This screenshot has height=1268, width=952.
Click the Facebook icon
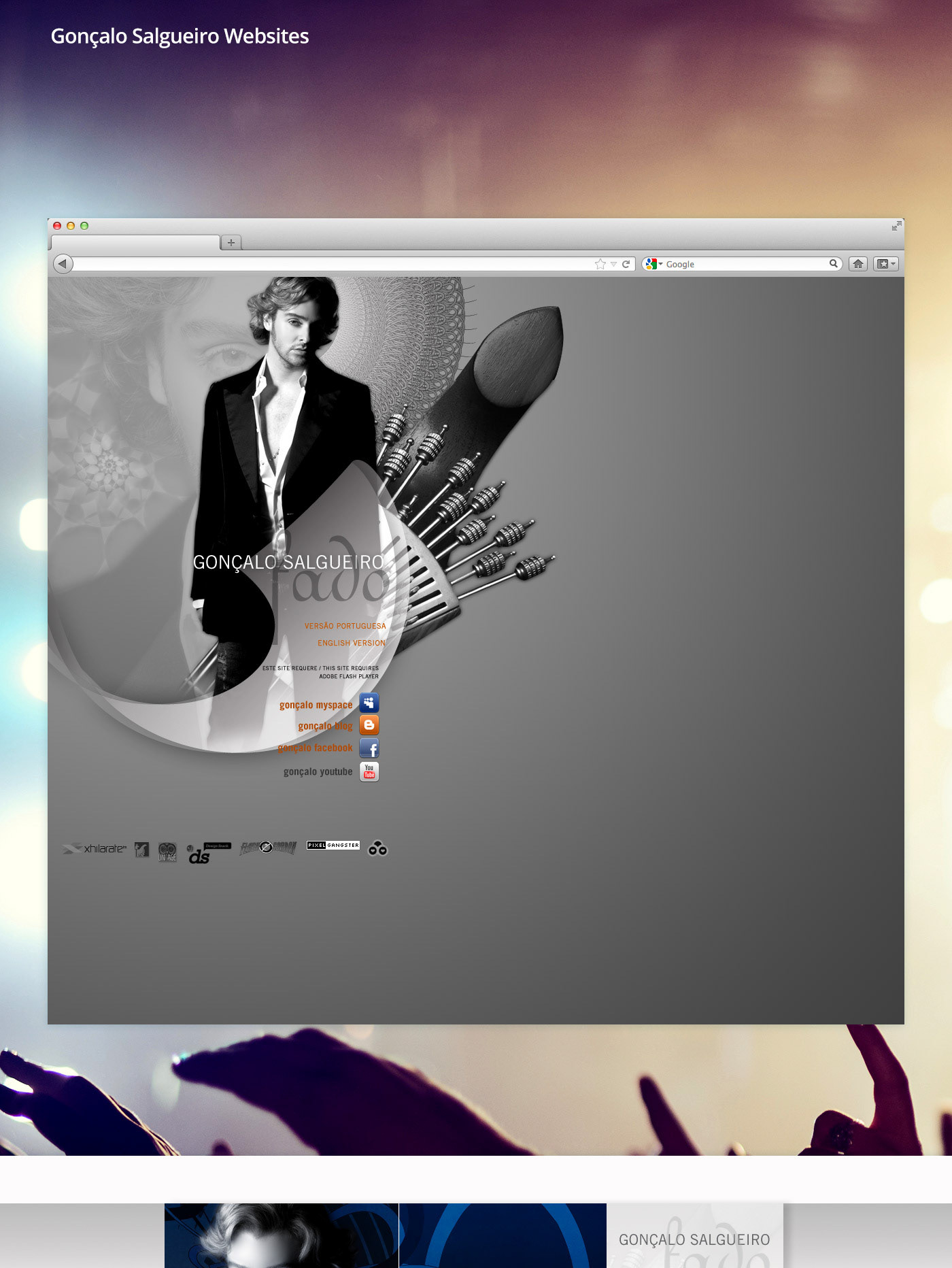[369, 748]
